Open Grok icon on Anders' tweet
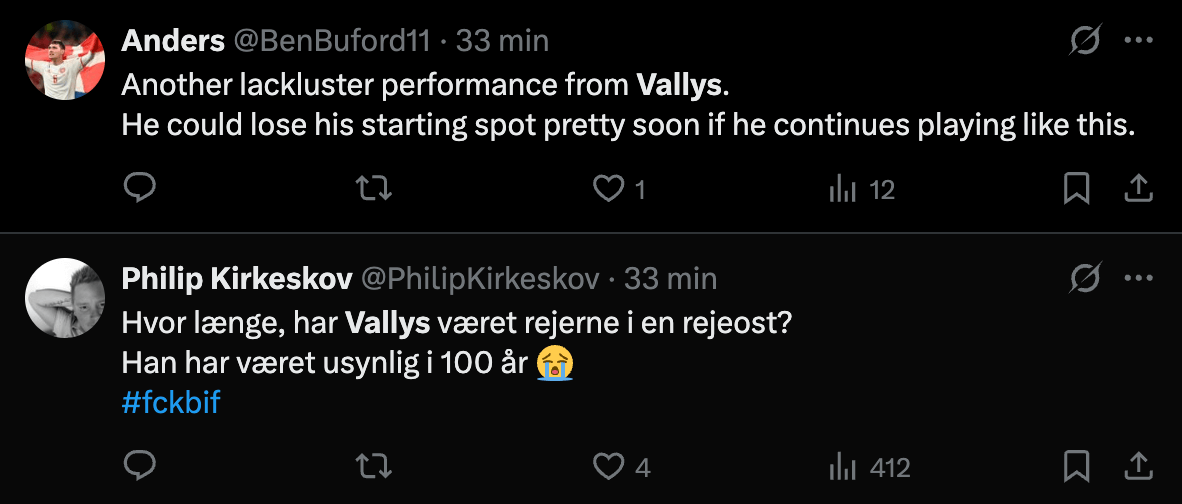Image resolution: width=1182 pixels, height=504 pixels. [1085, 41]
